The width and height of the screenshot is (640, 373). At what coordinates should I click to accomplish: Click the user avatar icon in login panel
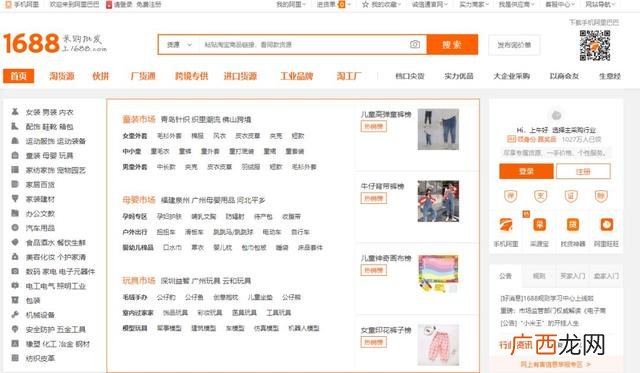pos(556,116)
